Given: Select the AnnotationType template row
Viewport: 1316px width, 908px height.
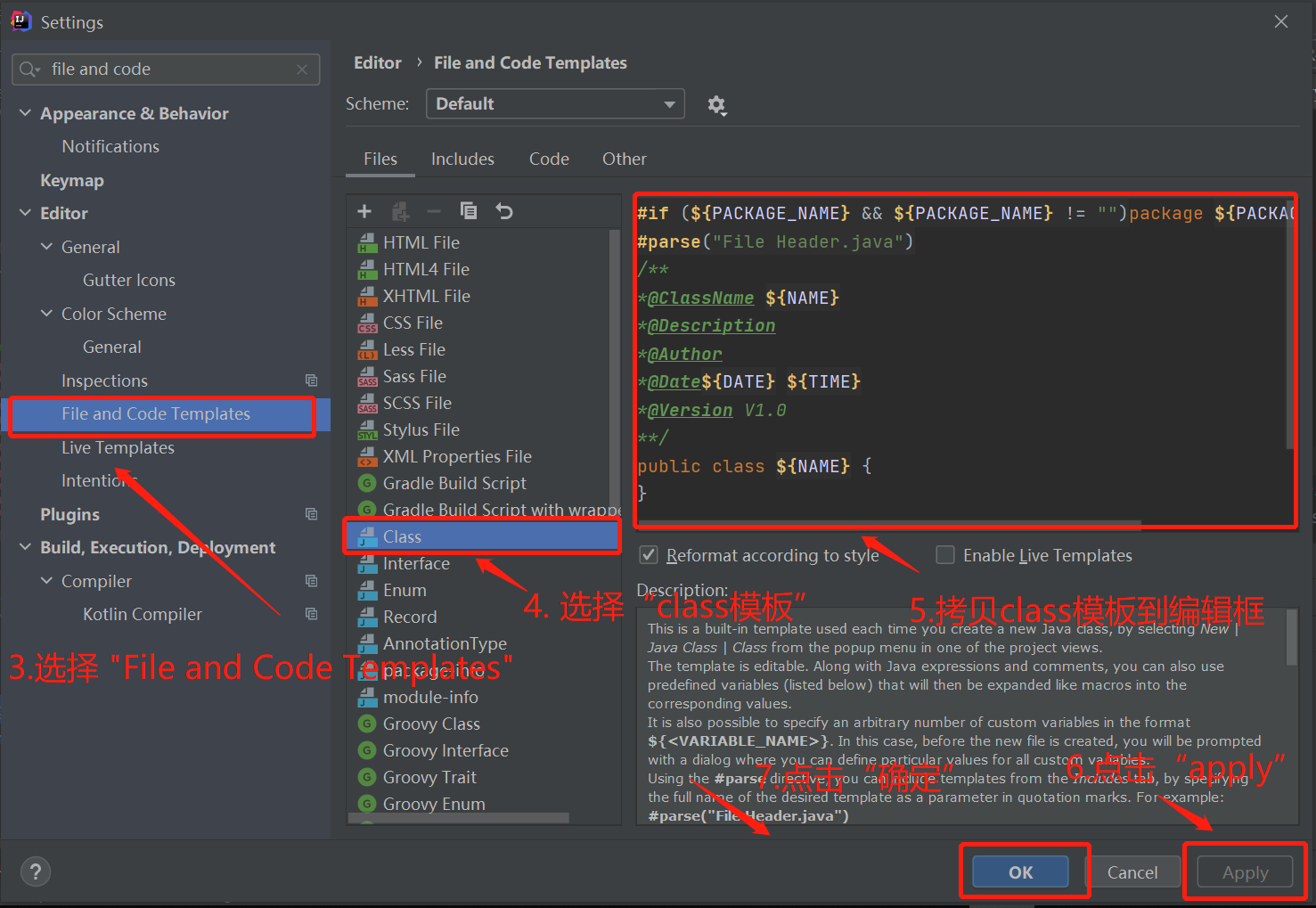Looking at the screenshot, I should pos(483,643).
